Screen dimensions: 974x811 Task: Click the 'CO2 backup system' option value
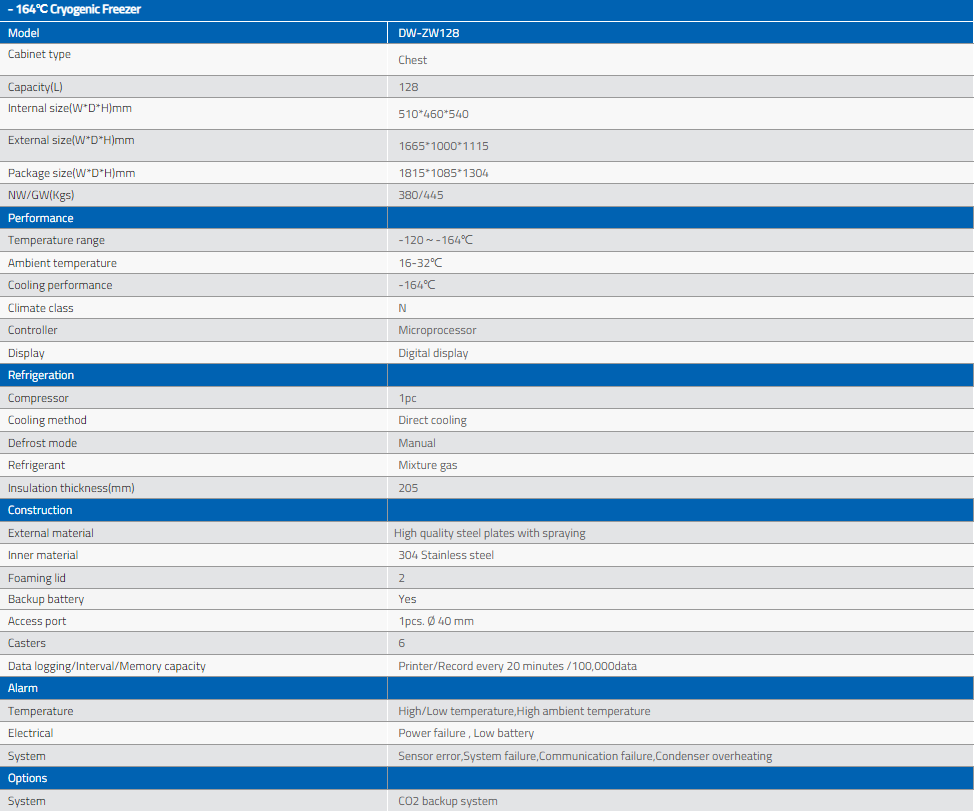click(447, 801)
